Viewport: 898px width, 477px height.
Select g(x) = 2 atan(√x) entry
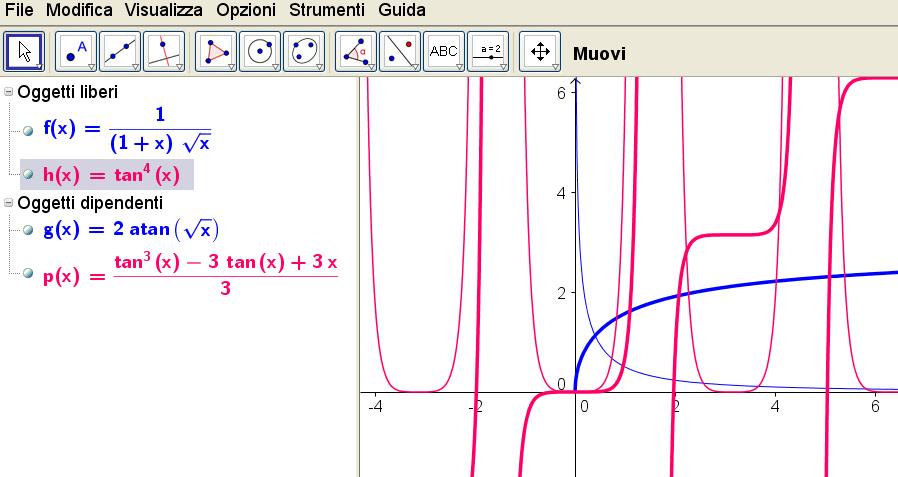click(x=131, y=230)
